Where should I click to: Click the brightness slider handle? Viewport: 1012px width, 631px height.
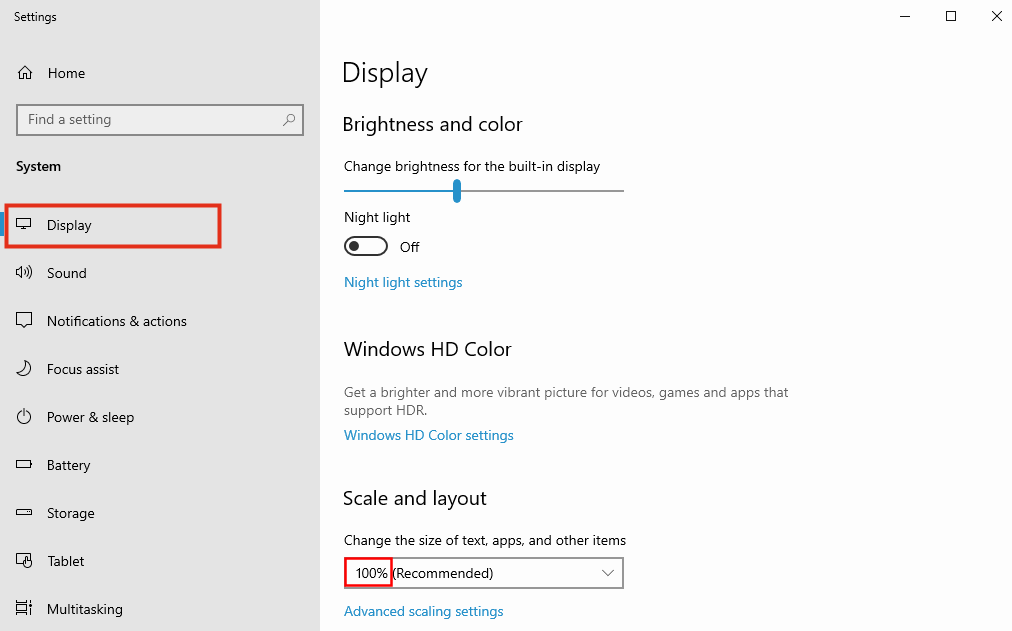pos(457,190)
